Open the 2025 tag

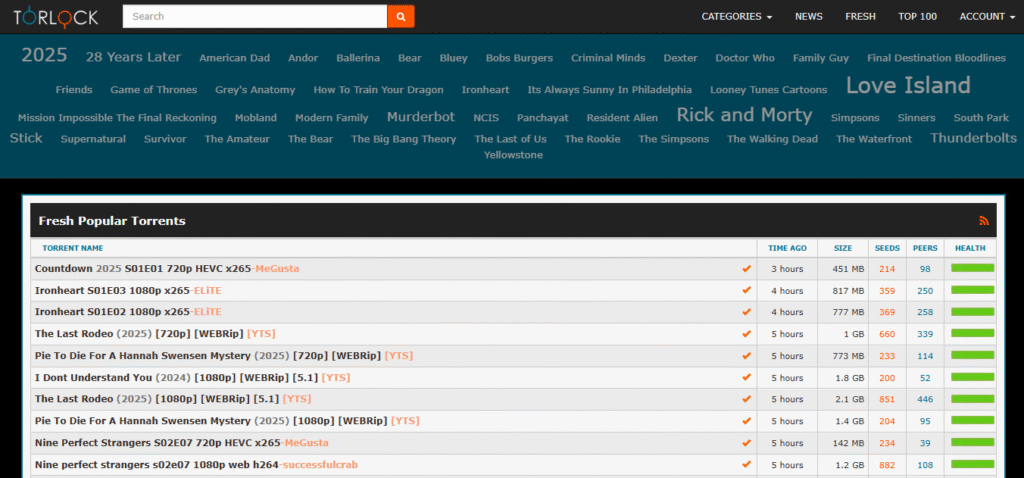tap(44, 56)
